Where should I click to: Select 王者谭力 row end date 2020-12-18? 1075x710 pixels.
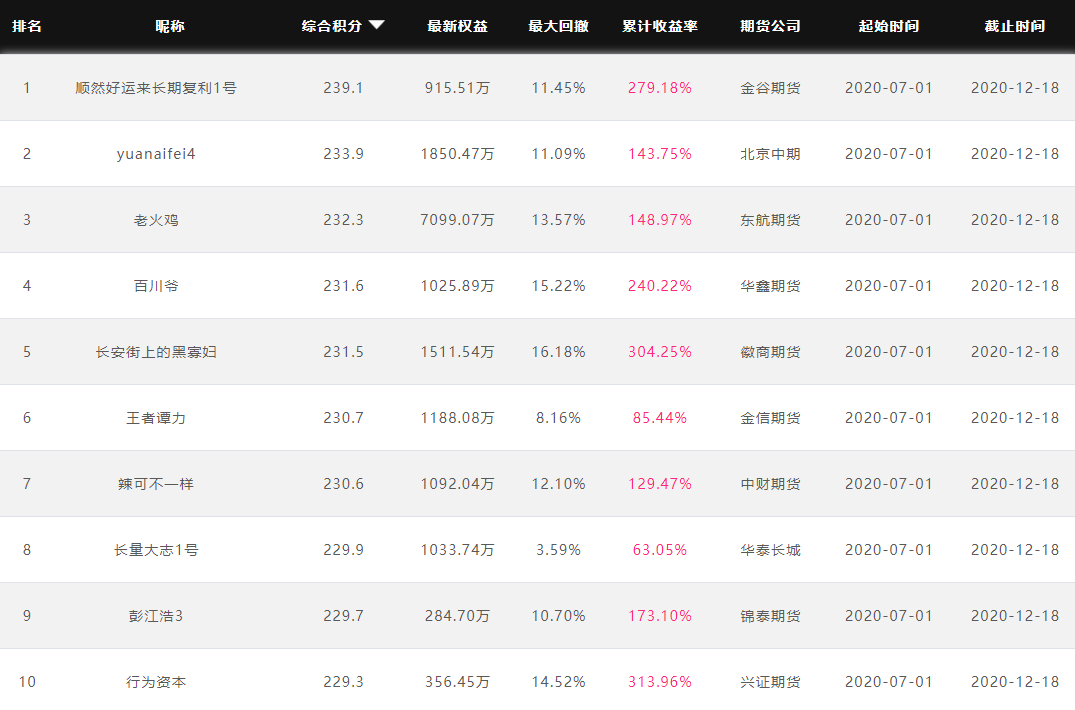(1015, 418)
